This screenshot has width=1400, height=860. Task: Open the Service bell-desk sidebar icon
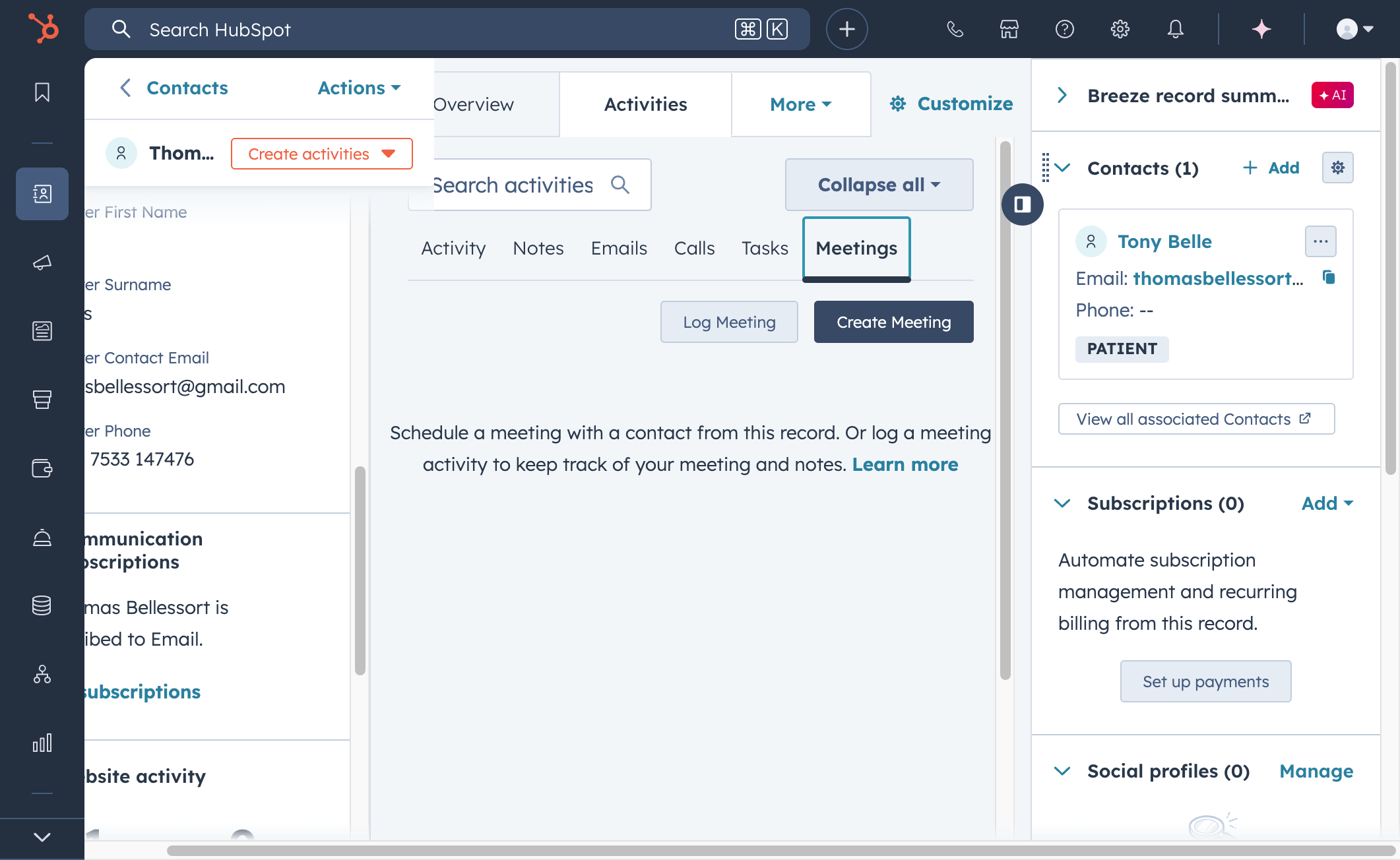pyautogui.click(x=42, y=537)
